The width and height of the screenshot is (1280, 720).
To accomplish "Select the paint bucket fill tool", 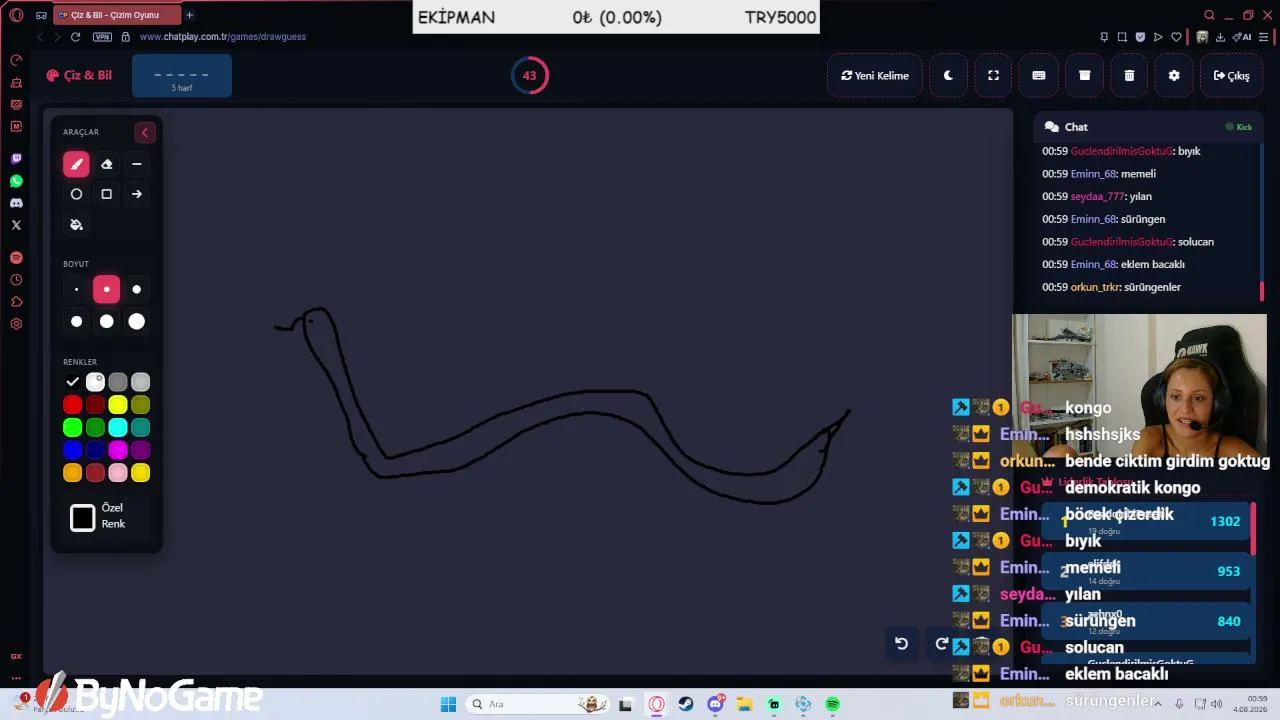I will point(76,224).
